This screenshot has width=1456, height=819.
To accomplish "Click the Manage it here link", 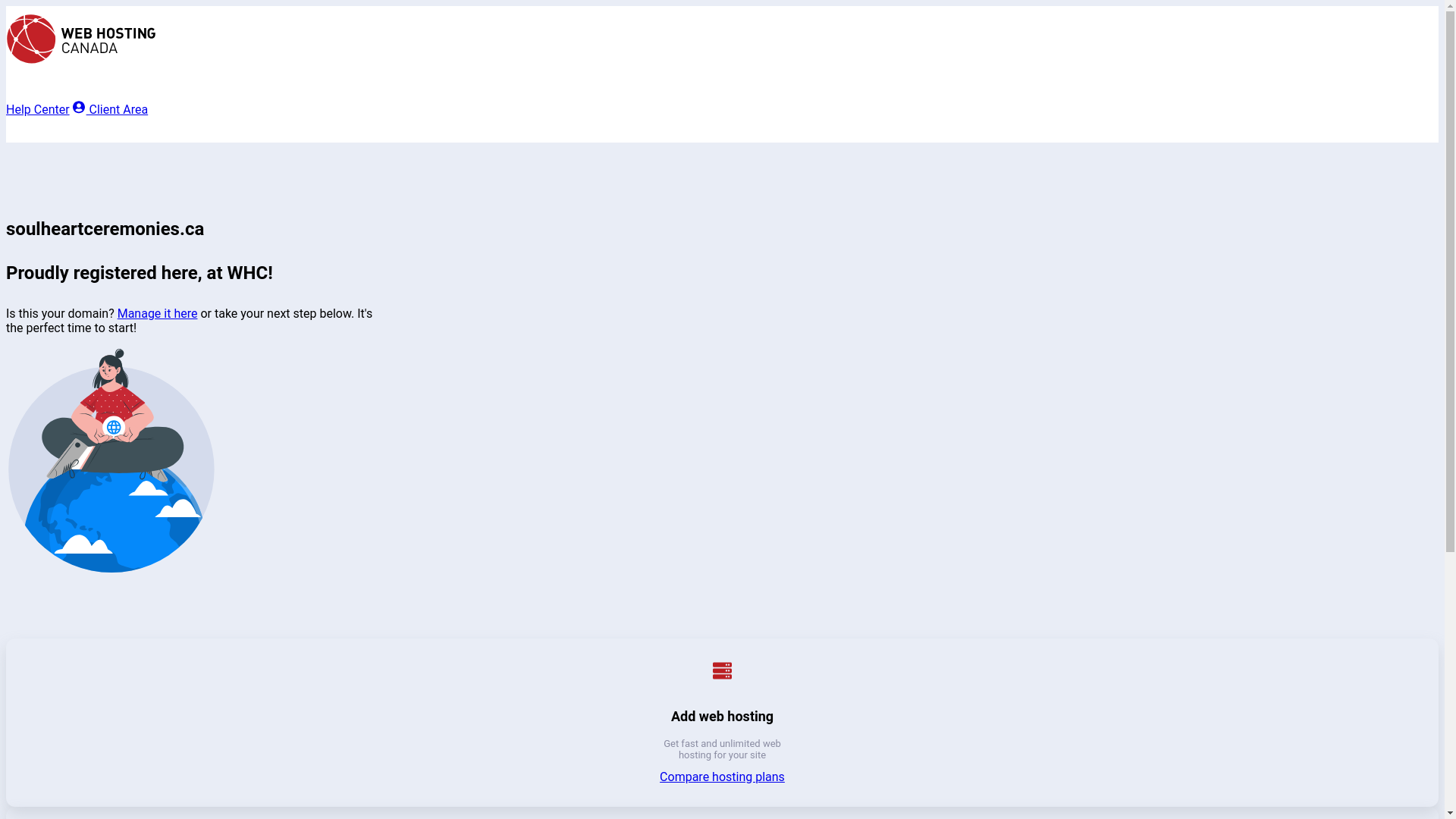I will (x=157, y=314).
